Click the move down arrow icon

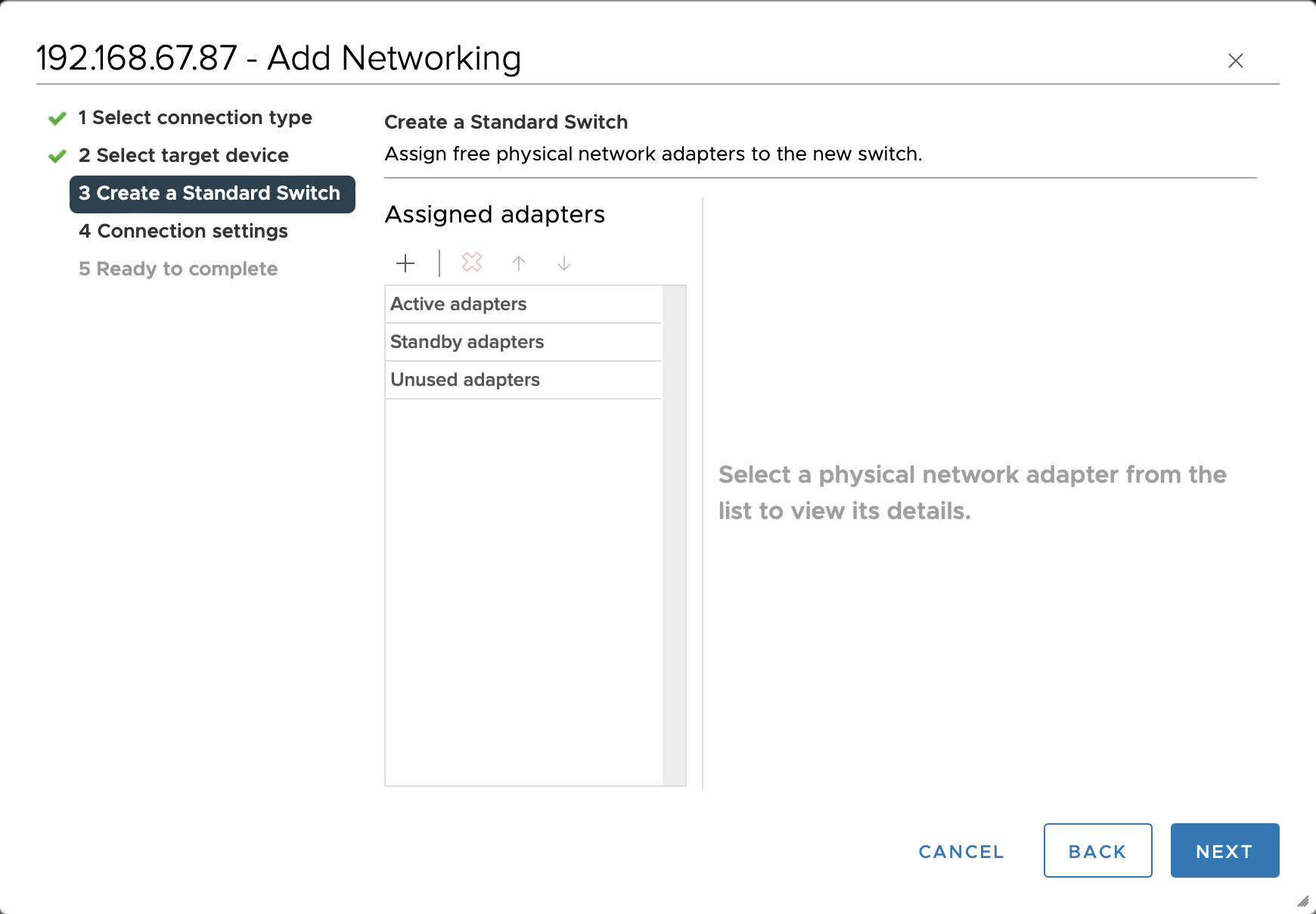[564, 263]
